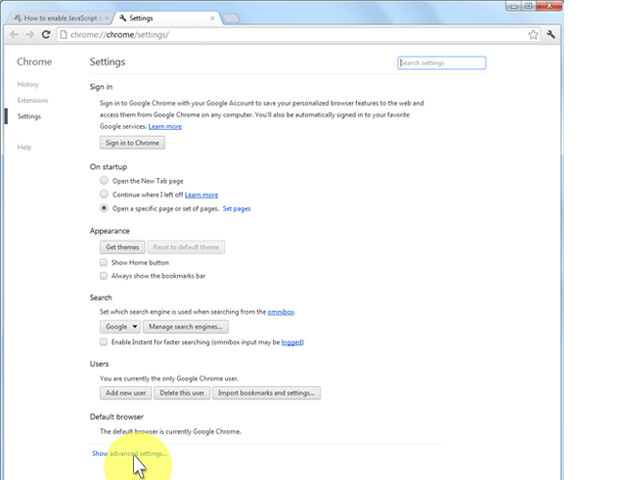This screenshot has height=480, width=640.
Task: Select the Open the New Tab page option
Action: pyautogui.click(x=105, y=181)
